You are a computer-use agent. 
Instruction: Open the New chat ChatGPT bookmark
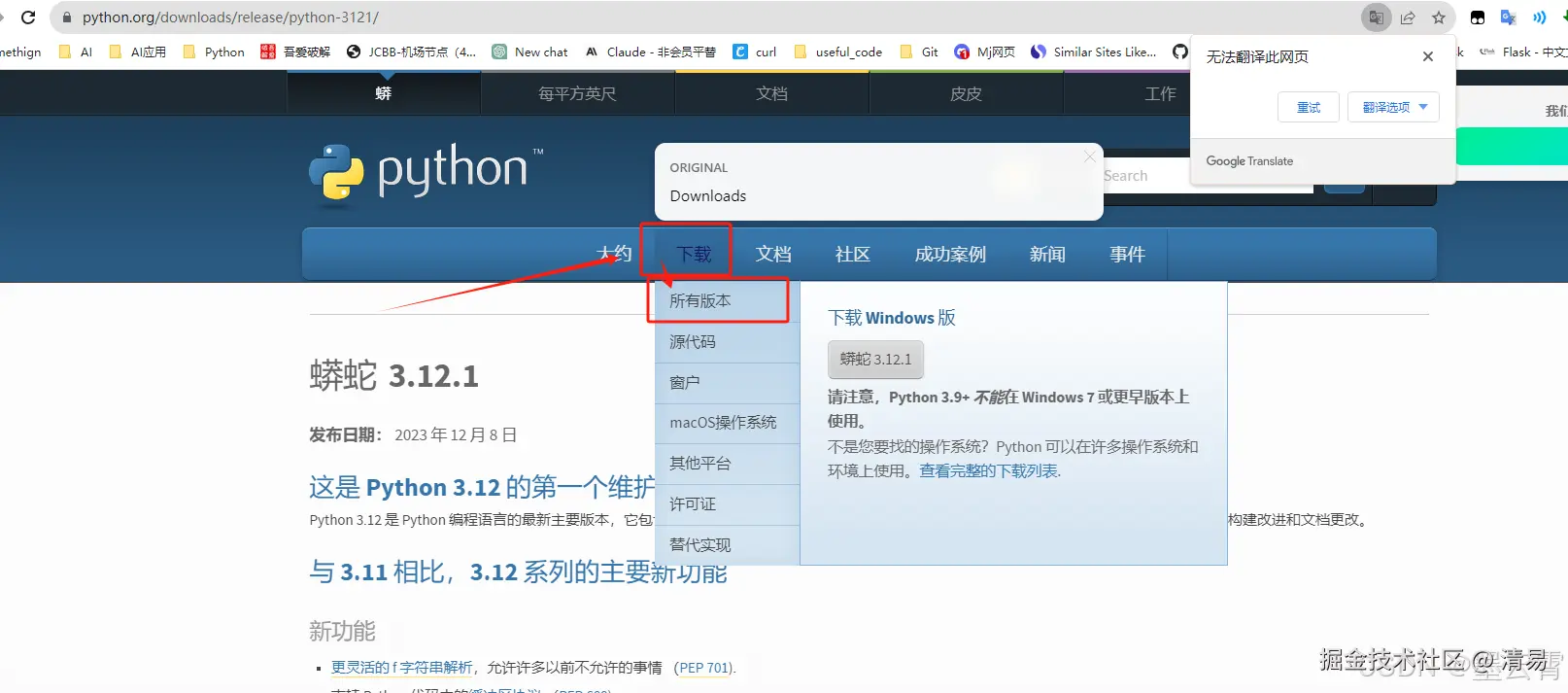[530, 52]
